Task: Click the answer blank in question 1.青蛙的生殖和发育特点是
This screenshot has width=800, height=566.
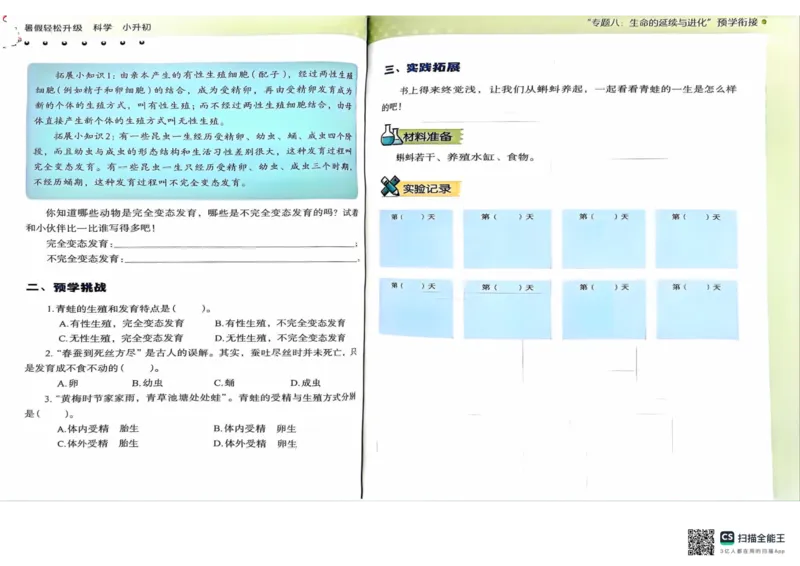Action: 190,308
